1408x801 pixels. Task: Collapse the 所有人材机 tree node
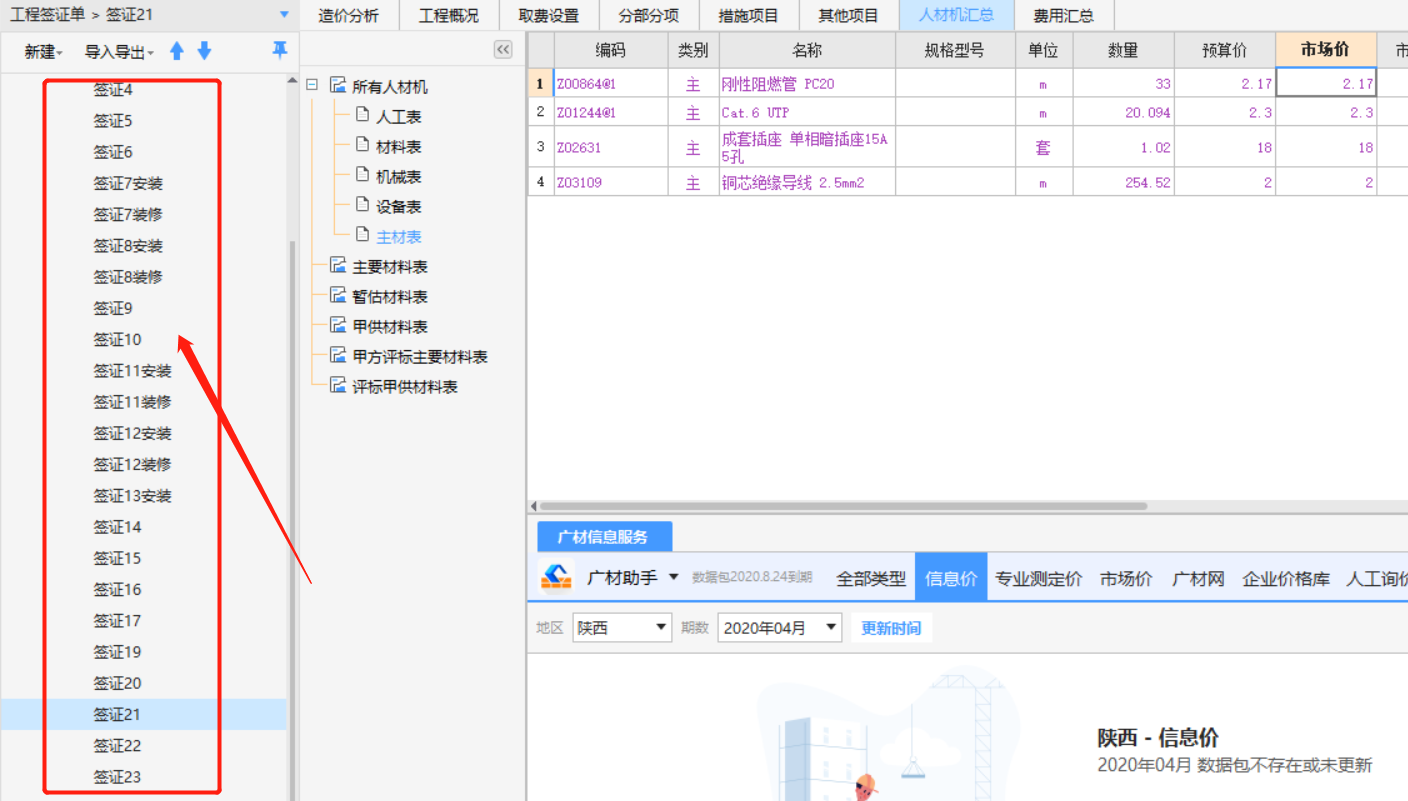(312, 86)
